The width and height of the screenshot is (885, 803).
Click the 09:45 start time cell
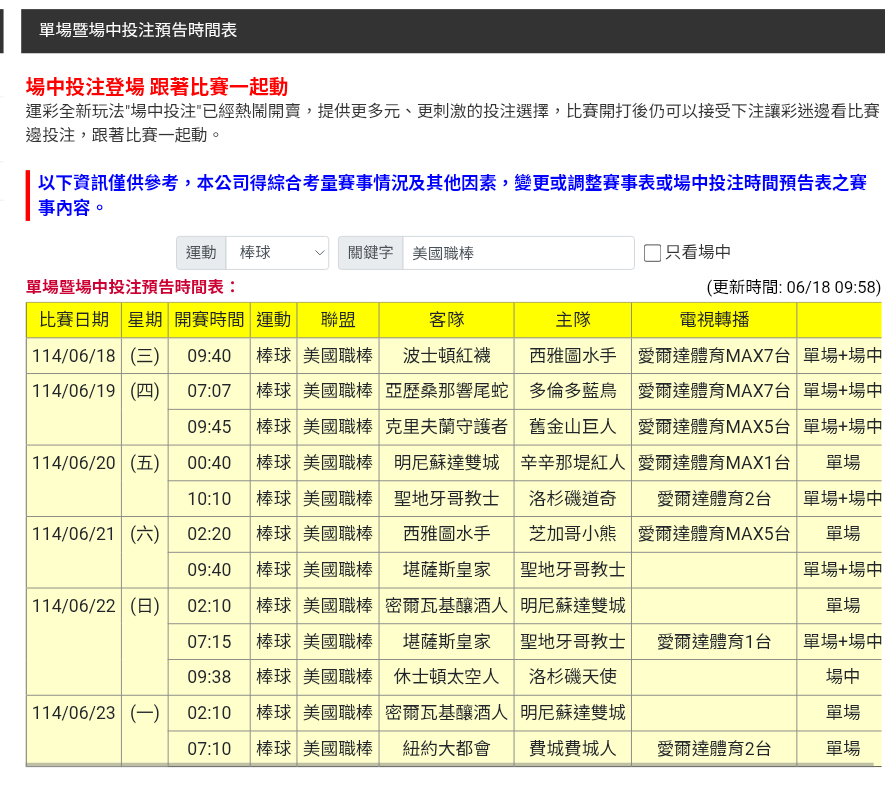(x=209, y=427)
